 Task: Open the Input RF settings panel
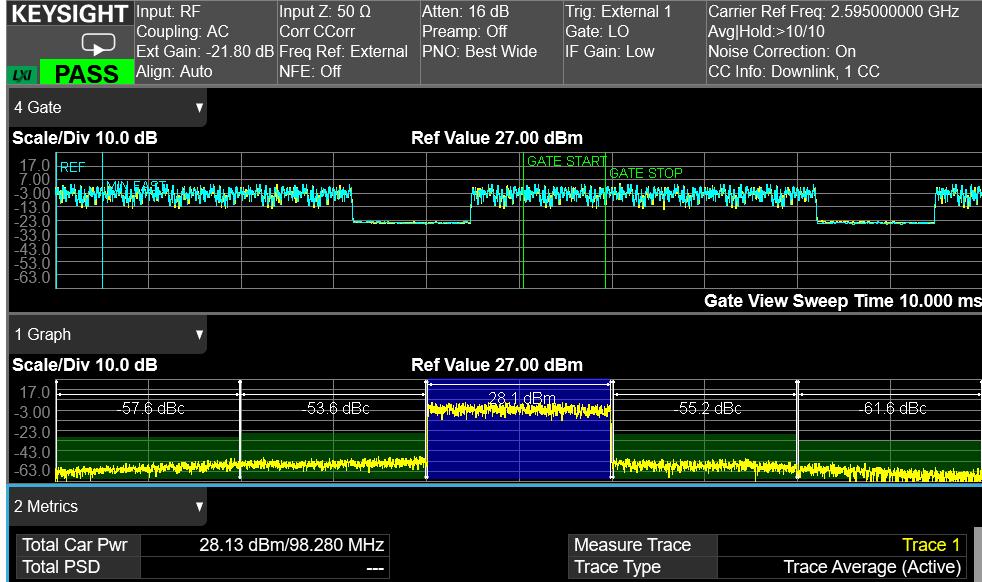click(x=205, y=42)
